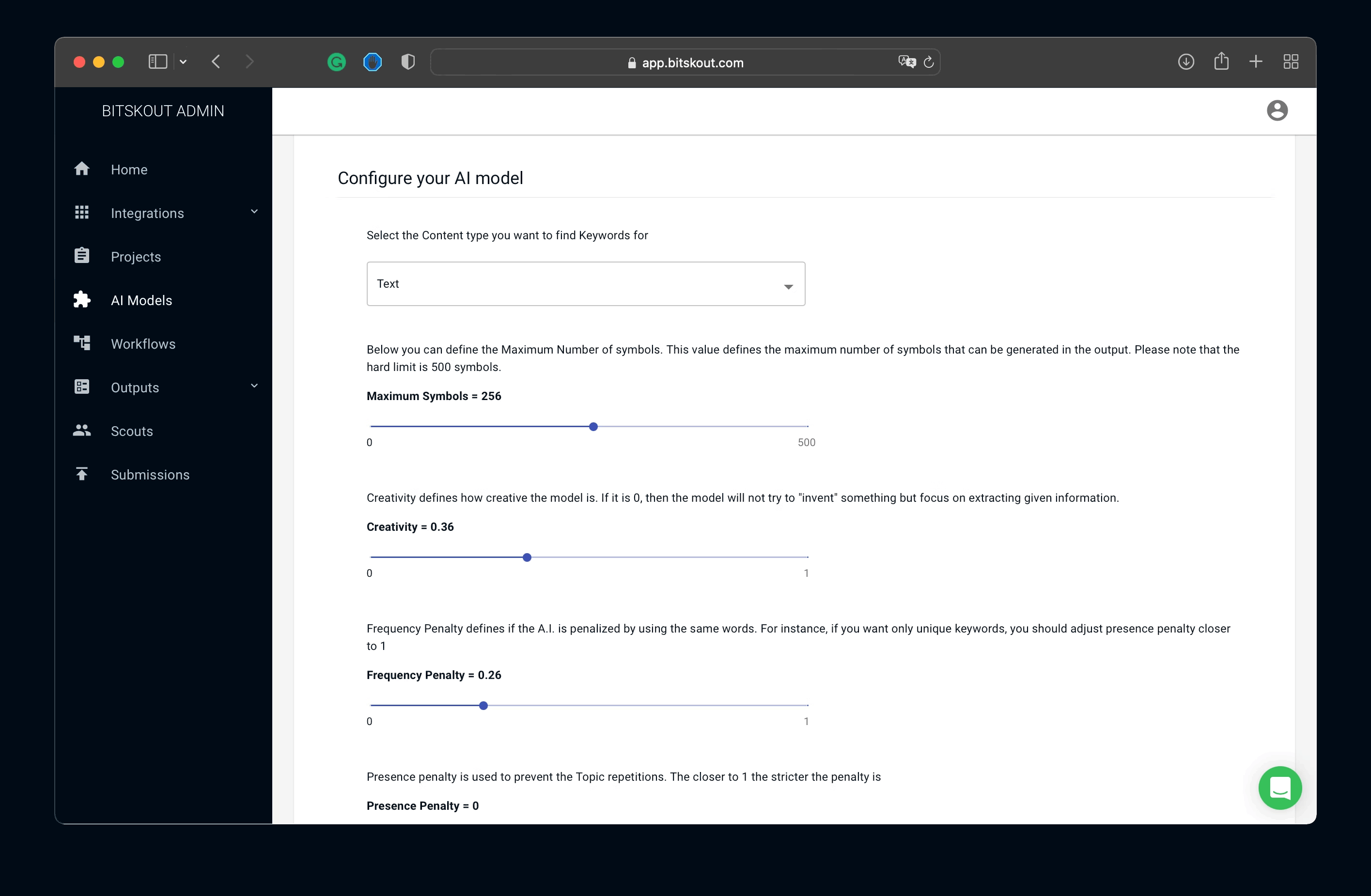This screenshot has width=1371, height=896.
Task: Click the Creativity slider handle
Action: coord(527,557)
